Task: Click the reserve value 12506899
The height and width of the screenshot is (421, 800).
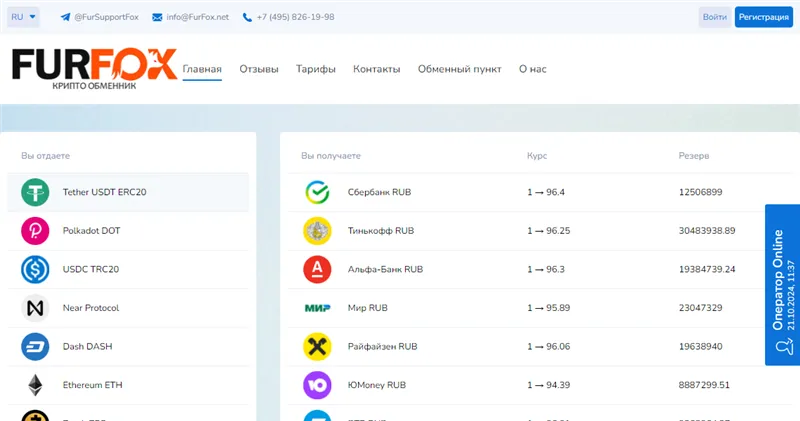Action: point(701,192)
